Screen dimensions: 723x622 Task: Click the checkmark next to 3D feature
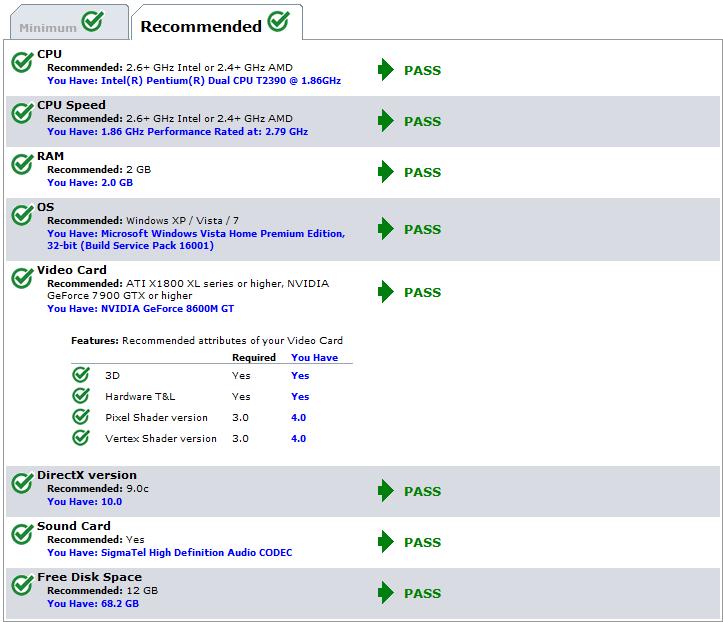pyautogui.click(x=81, y=374)
